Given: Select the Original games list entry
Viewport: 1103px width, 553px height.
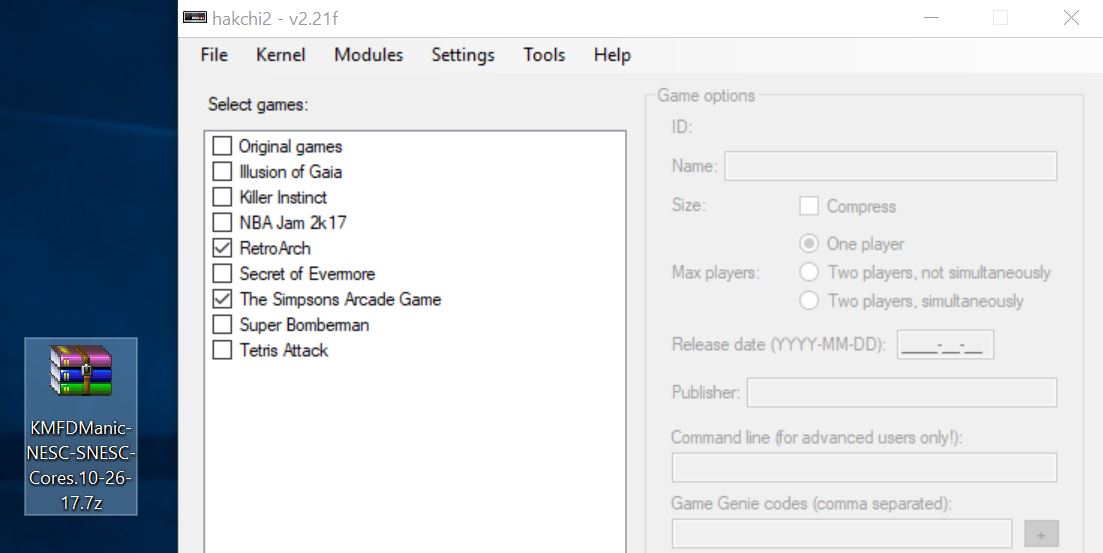Looking at the screenshot, I should (x=291, y=146).
